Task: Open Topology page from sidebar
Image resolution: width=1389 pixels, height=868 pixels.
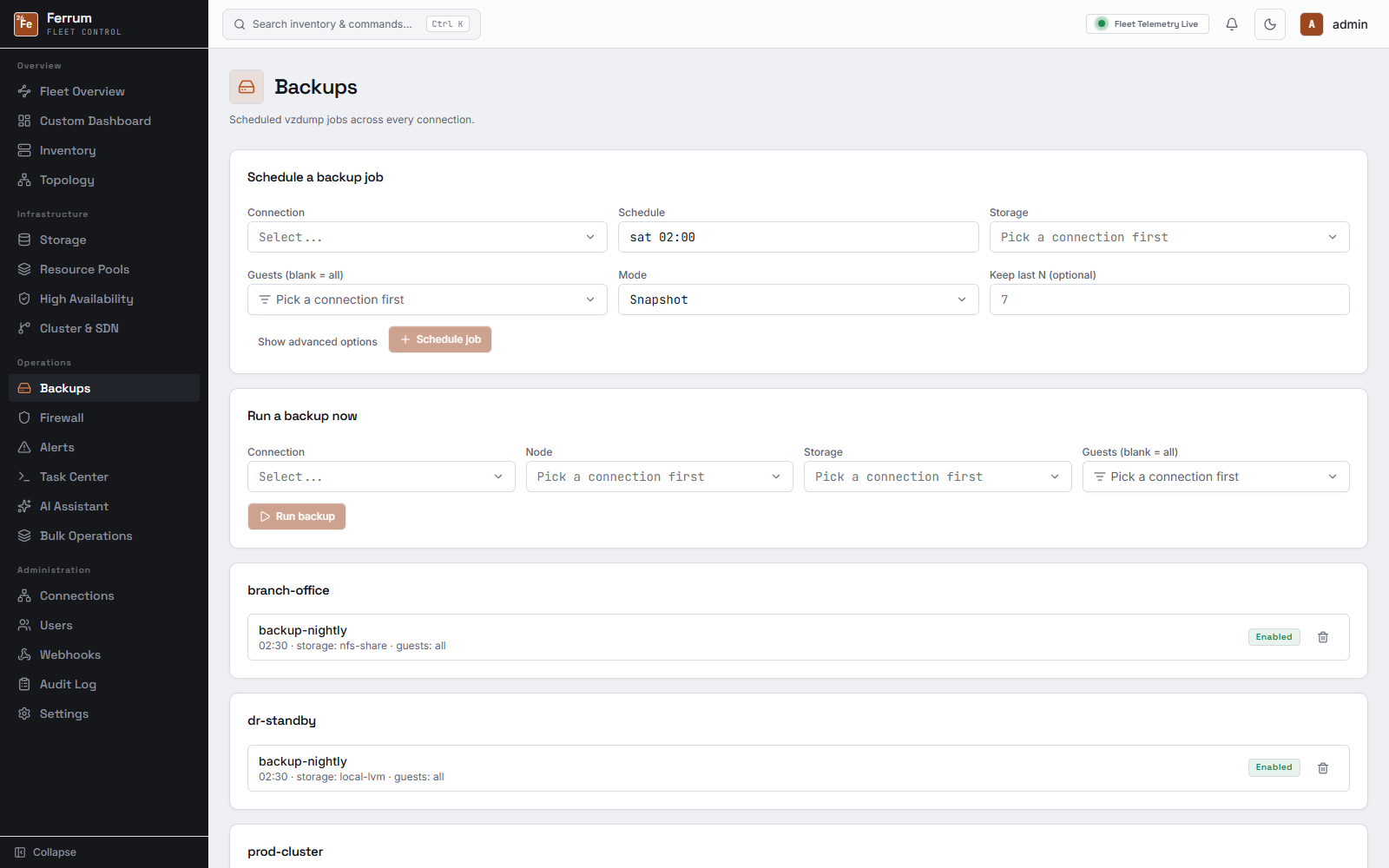Action: pos(104,180)
